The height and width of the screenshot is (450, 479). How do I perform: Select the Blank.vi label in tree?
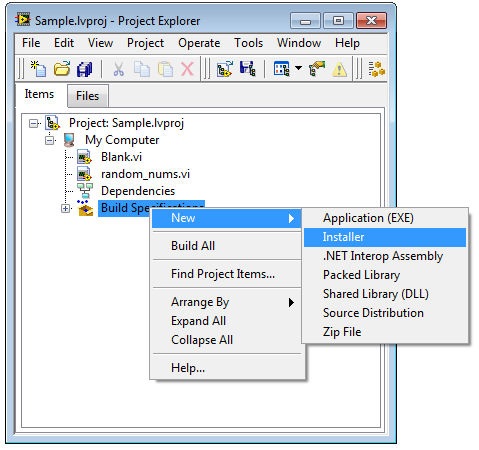[122, 157]
